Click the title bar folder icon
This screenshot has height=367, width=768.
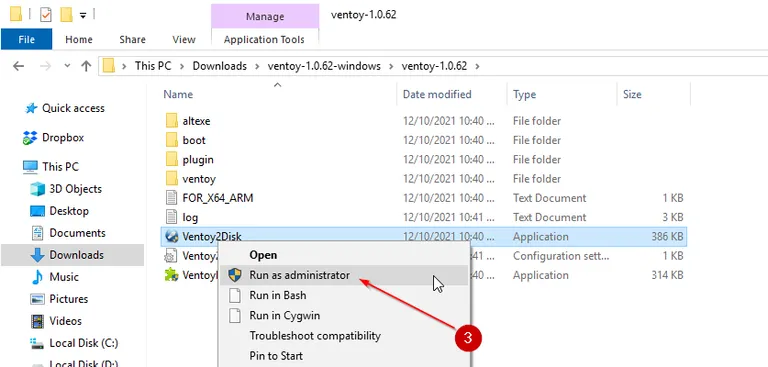point(16,15)
